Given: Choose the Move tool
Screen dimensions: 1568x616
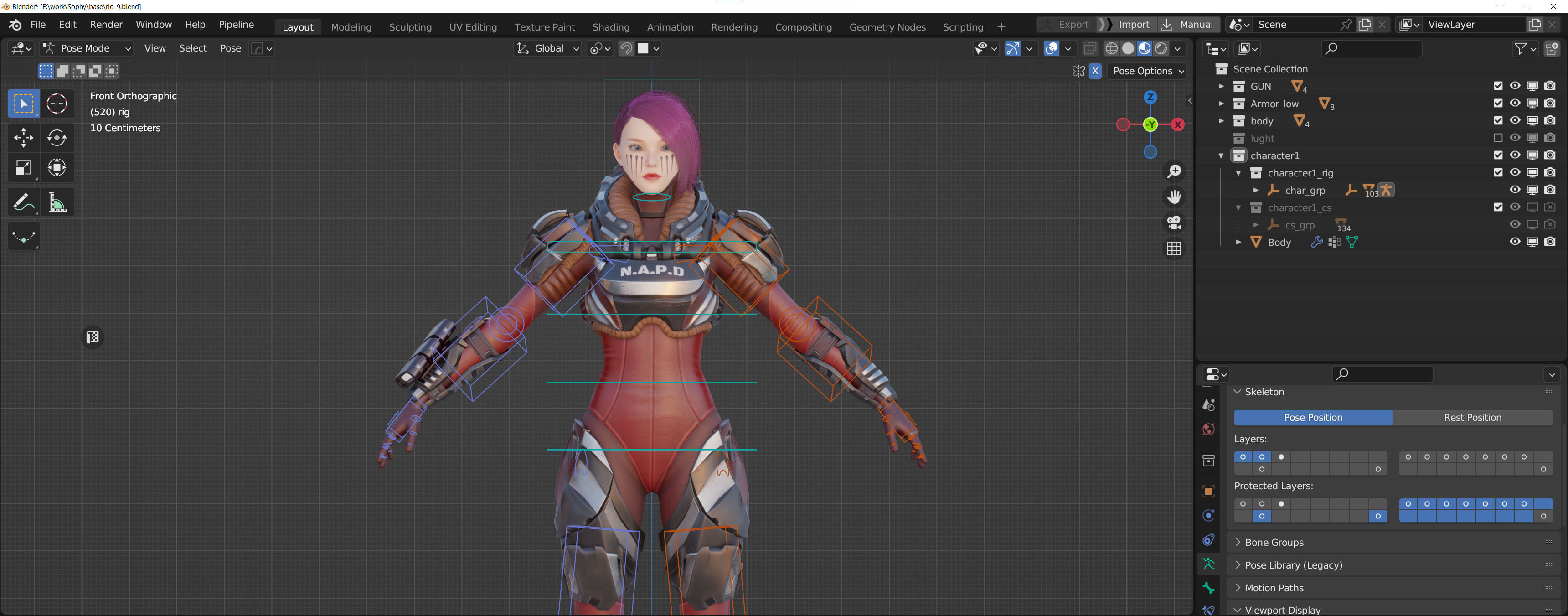Looking at the screenshot, I should pos(24,138).
